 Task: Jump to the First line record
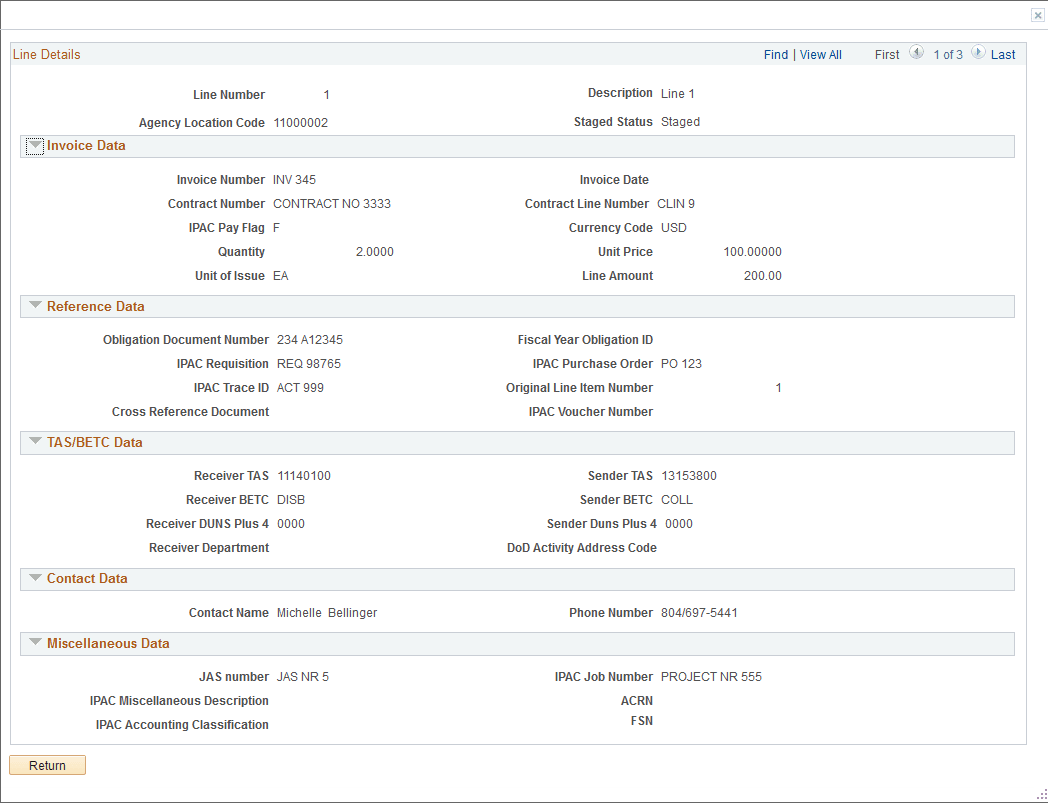click(886, 54)
